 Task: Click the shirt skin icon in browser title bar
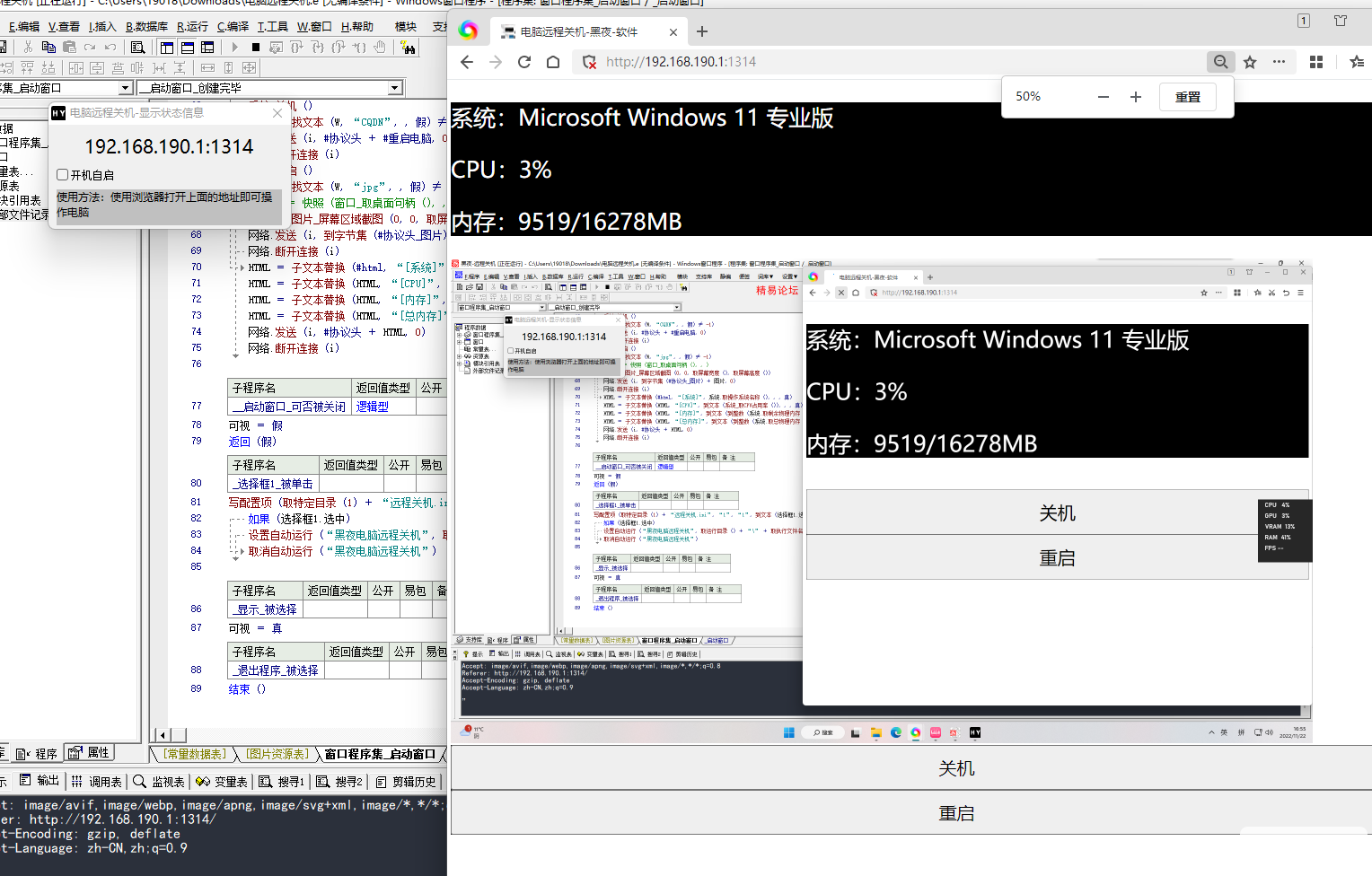click(x=1341, y=21)
